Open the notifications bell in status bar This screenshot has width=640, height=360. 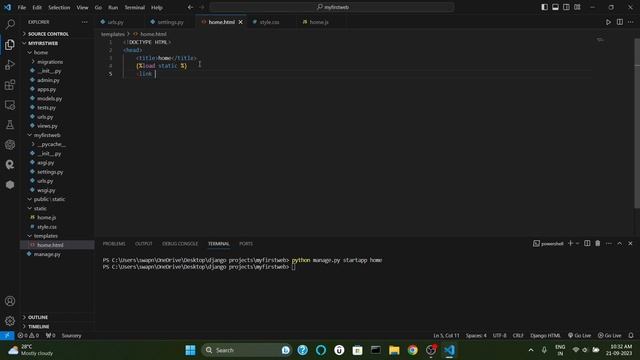pyautogui.click(x=631, y=336)
